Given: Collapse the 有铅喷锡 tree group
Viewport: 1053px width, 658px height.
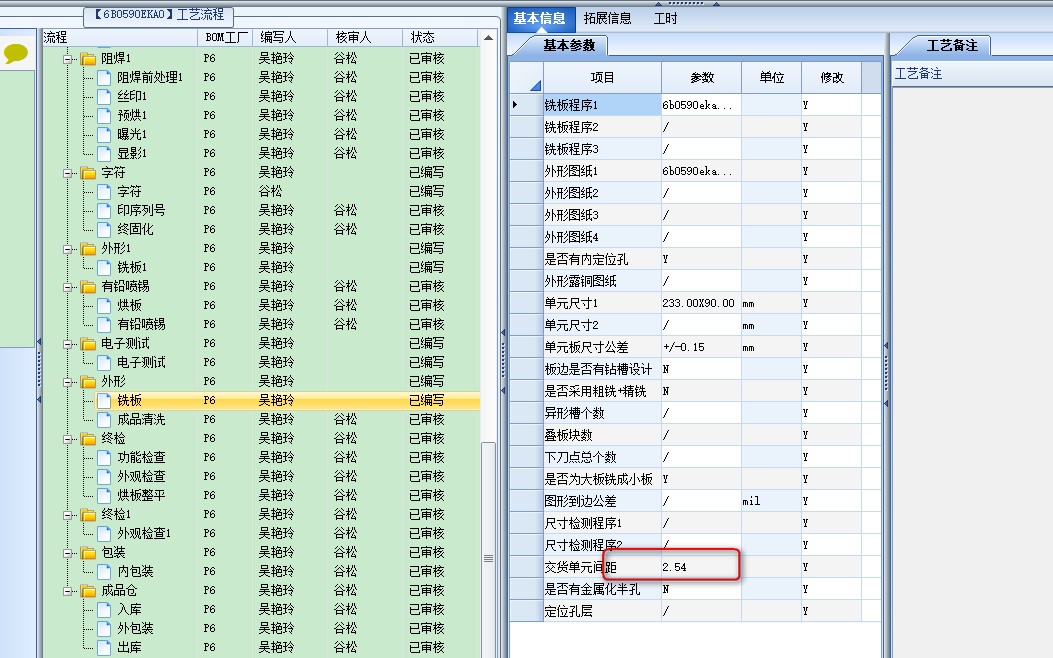Looking at the screenshot, I should [68, 287].
